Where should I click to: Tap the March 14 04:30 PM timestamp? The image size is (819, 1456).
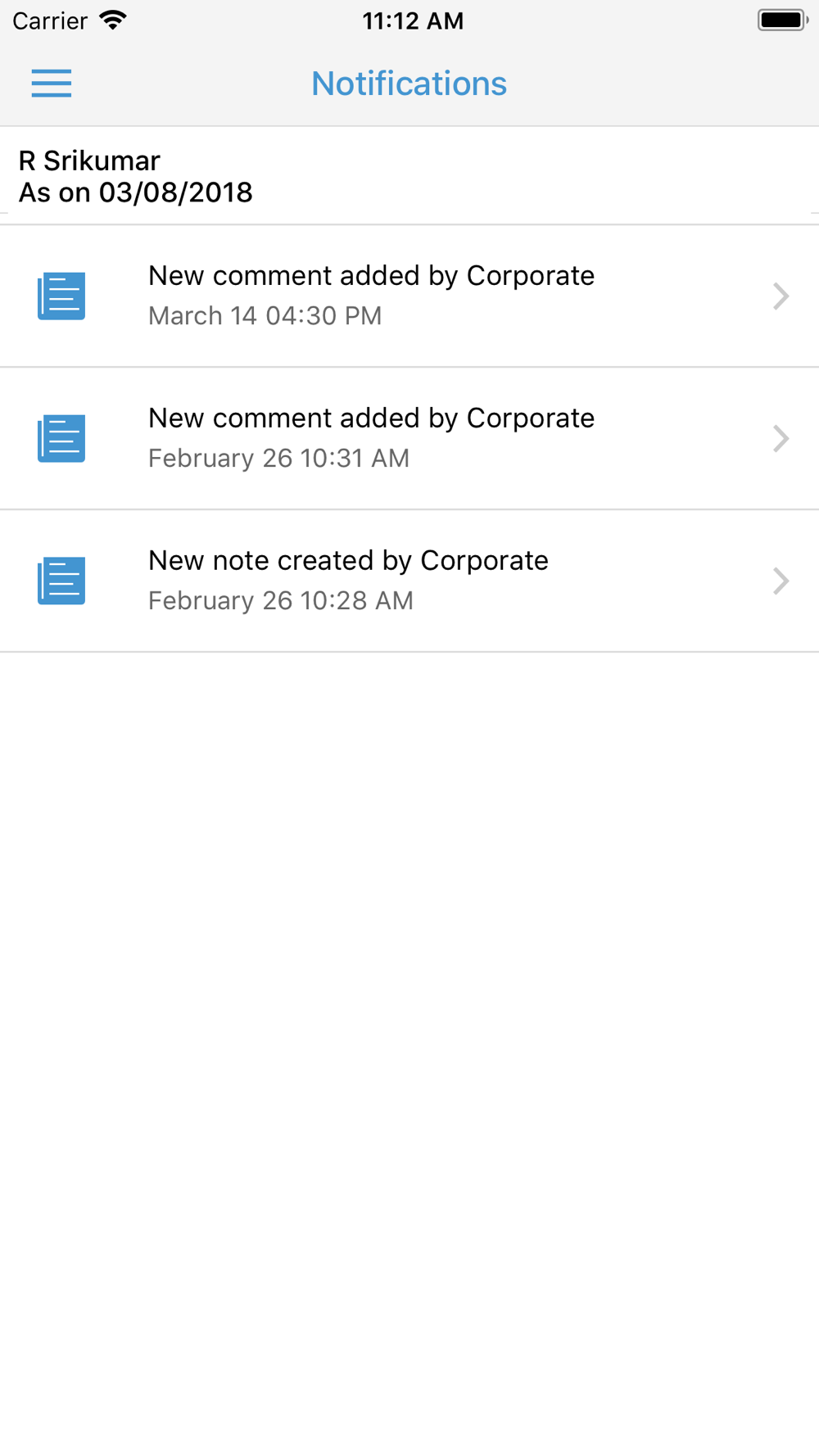[x=265, y=316]
